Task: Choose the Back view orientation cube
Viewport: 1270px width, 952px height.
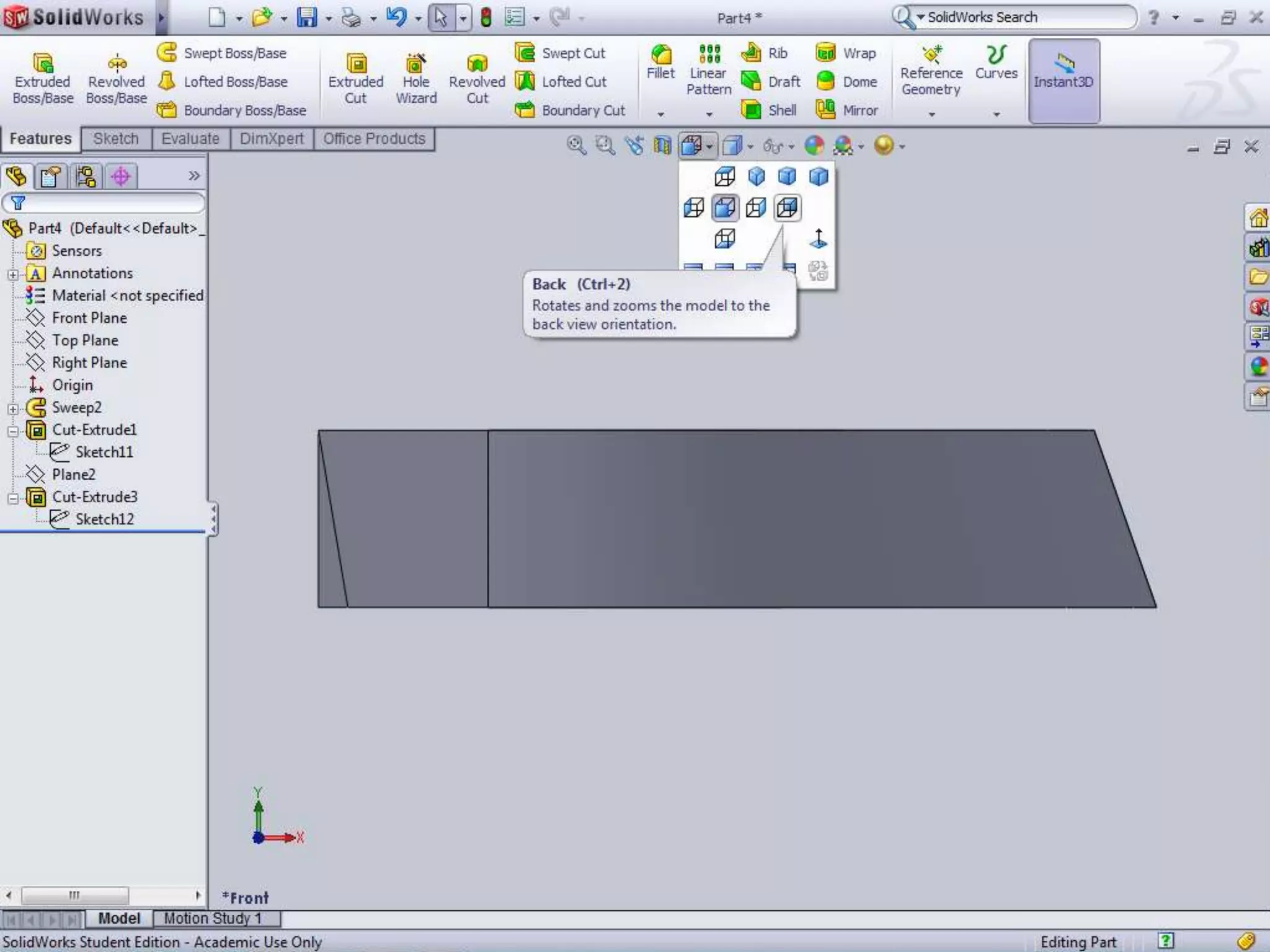Action: click(x=787, y=208)
